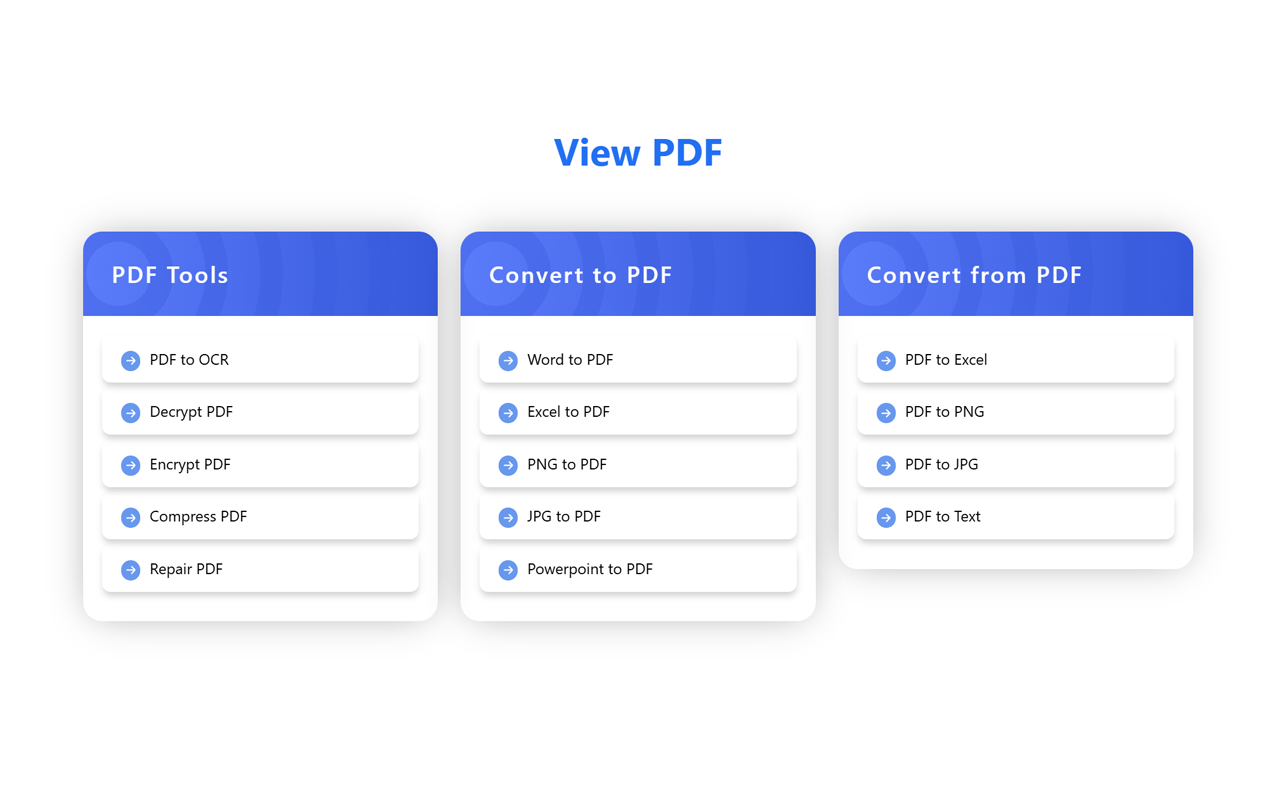Image resolution: width=1280 pixels, height=800 pixels.
Task: Click the arrow icon beside PDF to OCR
Action: click(130, 360)
